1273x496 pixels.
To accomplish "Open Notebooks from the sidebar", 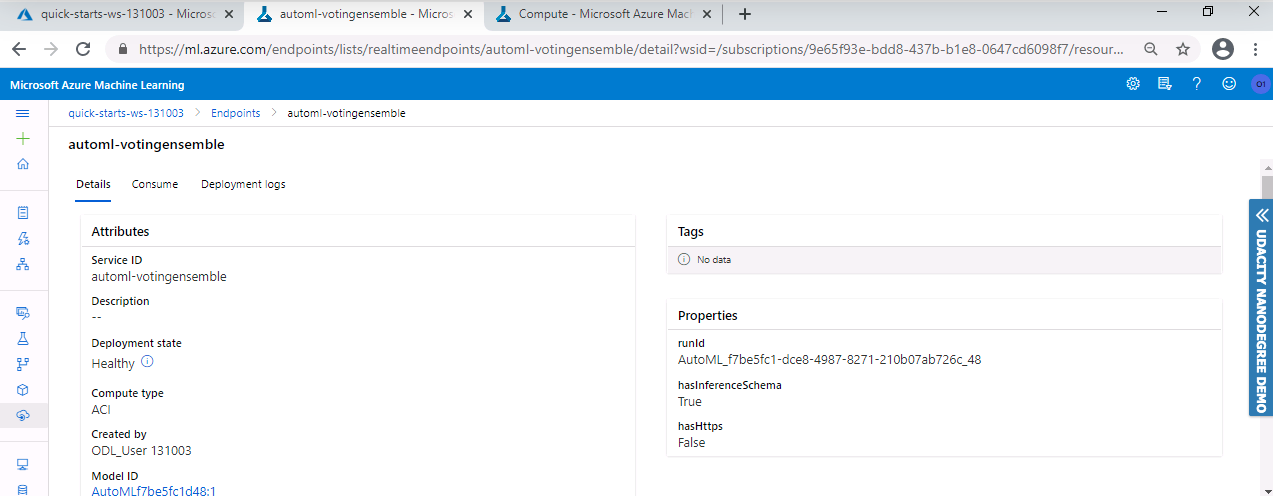I will pos(23,213).
